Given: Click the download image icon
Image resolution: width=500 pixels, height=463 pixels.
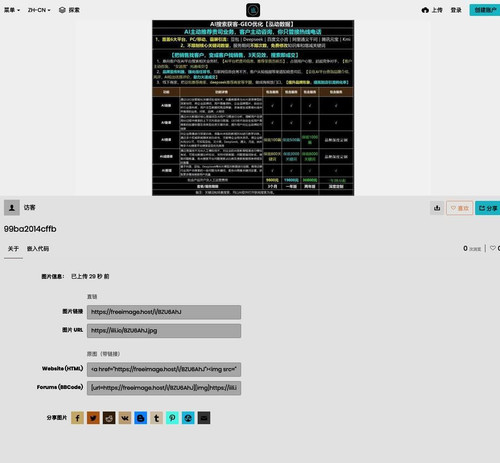Looking at the screenshot, I should (437, 208).
